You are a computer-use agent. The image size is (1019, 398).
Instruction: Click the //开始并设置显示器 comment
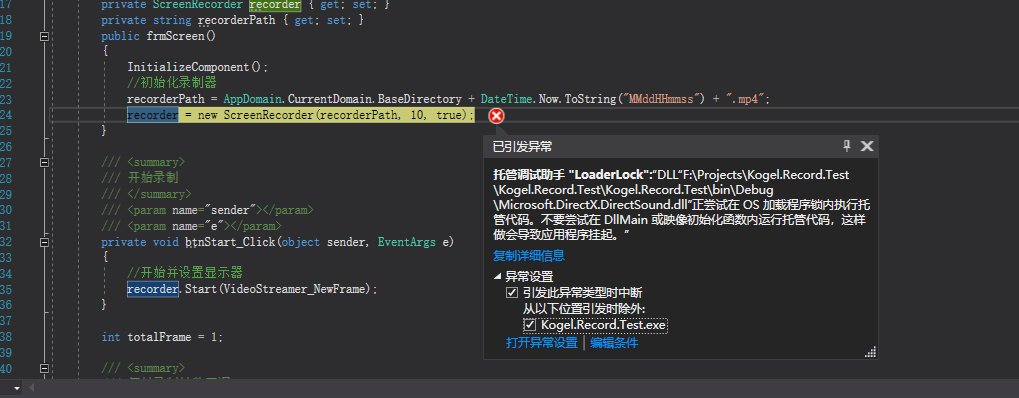[x=185, y=273]
